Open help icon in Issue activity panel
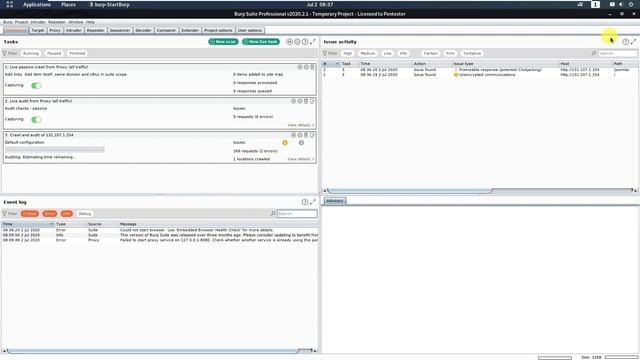Viewport: 640px width, 360px height. [625, 42]
